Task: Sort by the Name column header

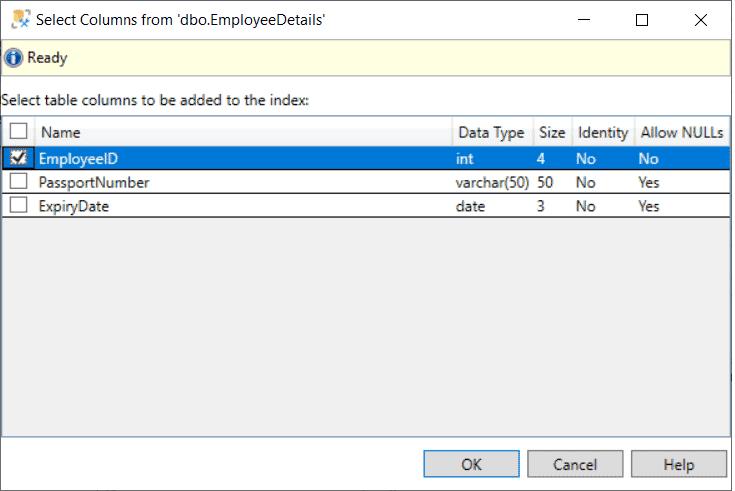Action: [60, 132]
